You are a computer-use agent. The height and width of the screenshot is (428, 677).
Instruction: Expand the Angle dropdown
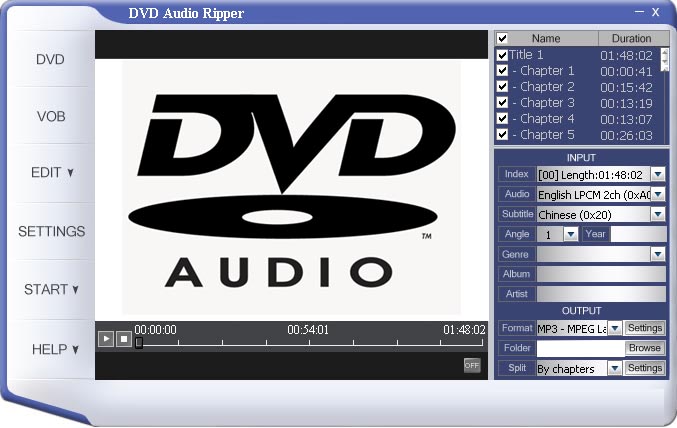(571, 234)
